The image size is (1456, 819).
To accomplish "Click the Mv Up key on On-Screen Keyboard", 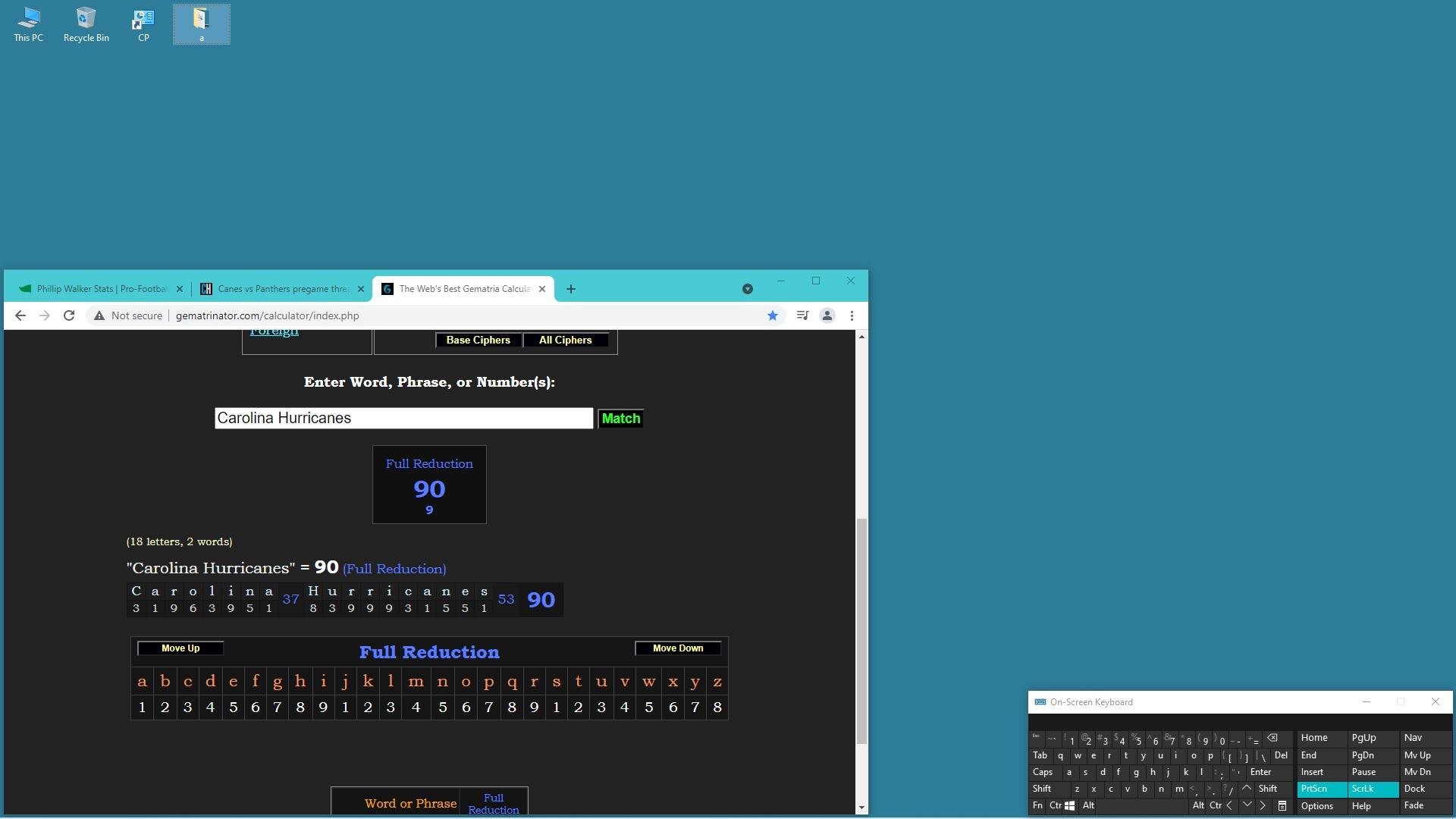I will click(1426, 755).
